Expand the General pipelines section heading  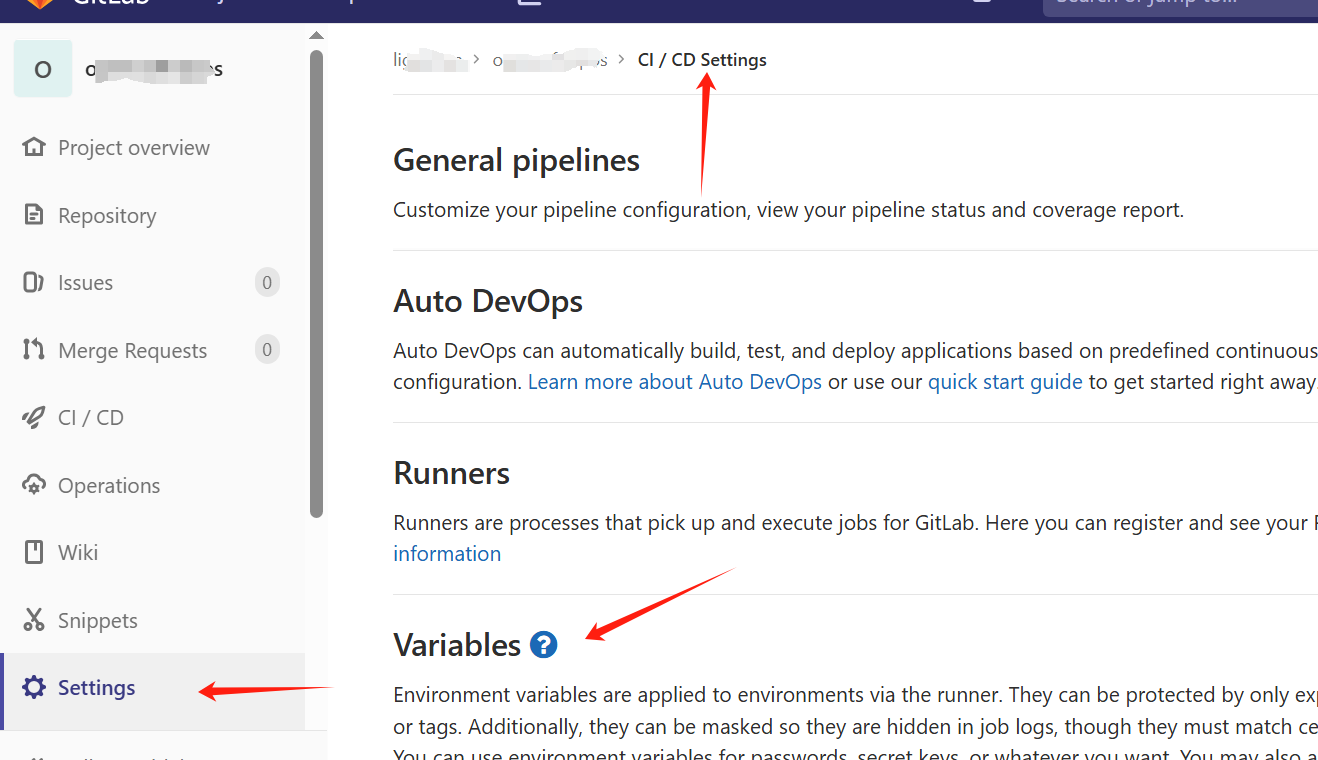pyautogui.click(x=516, y=160)
